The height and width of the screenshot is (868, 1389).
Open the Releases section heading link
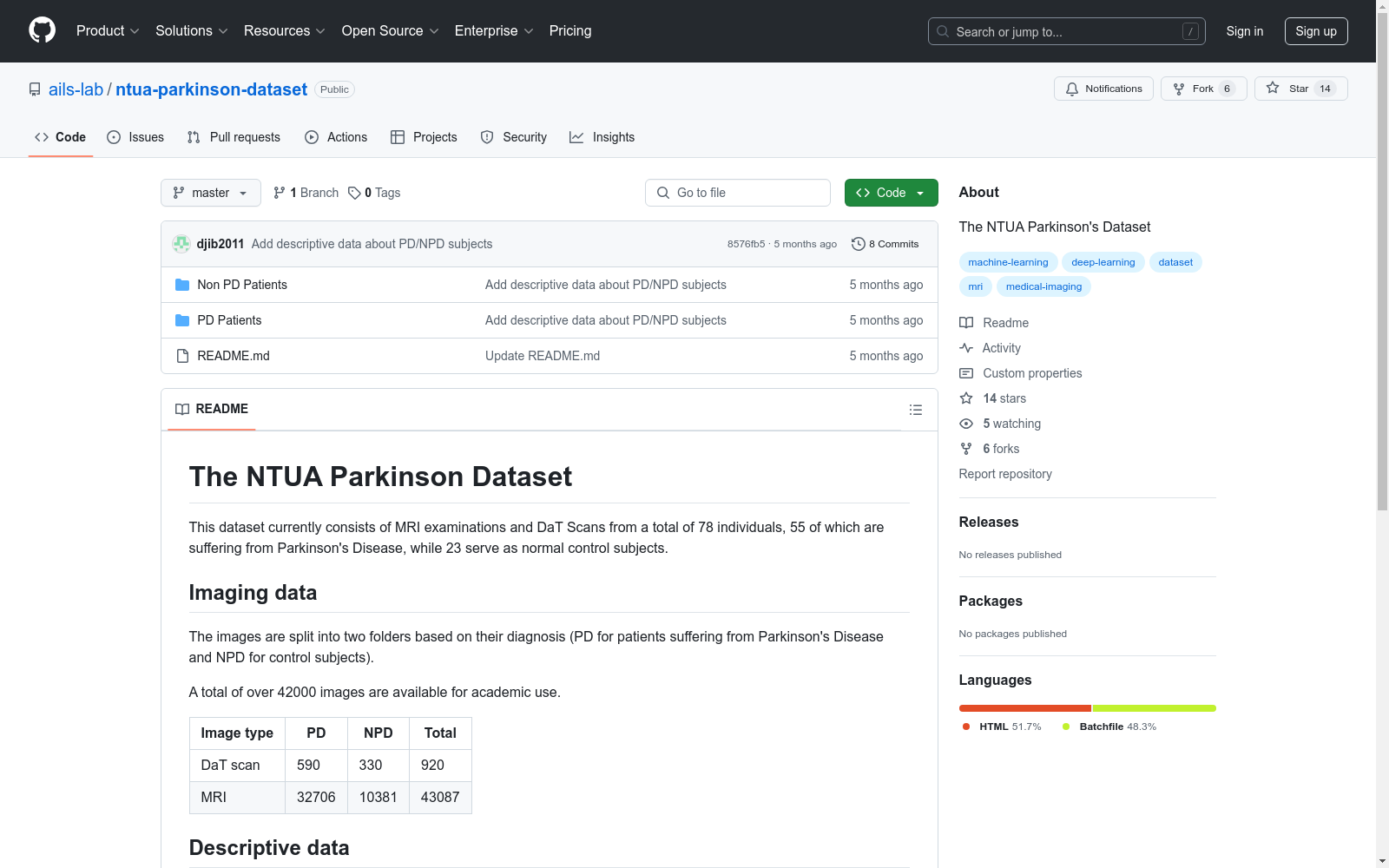tap(989, 522)
